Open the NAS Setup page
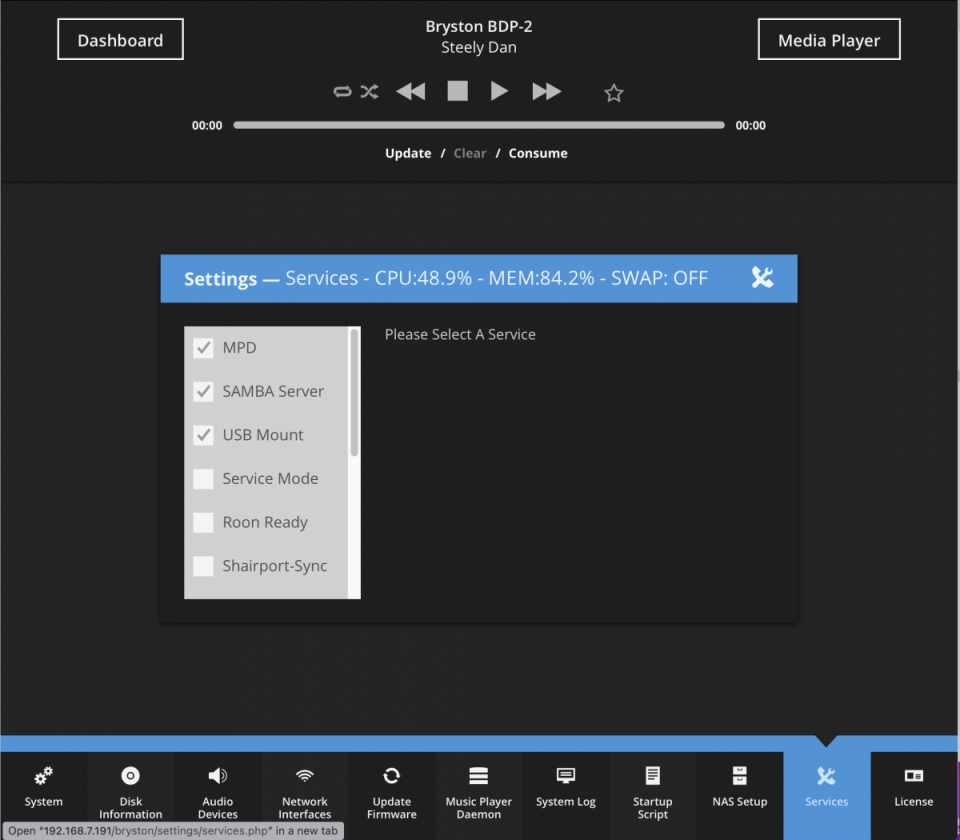960x840 pixels. tap(740, 794)
